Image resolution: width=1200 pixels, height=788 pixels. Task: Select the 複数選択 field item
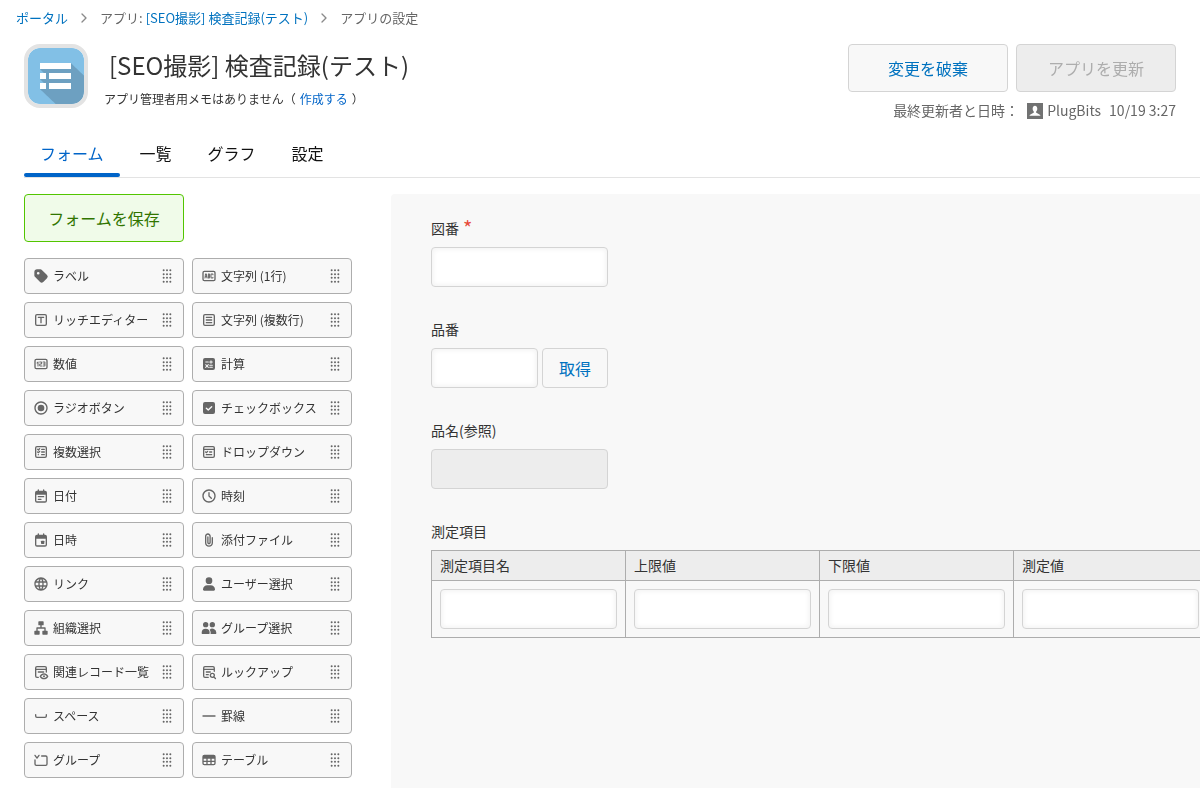click(104, 452)
